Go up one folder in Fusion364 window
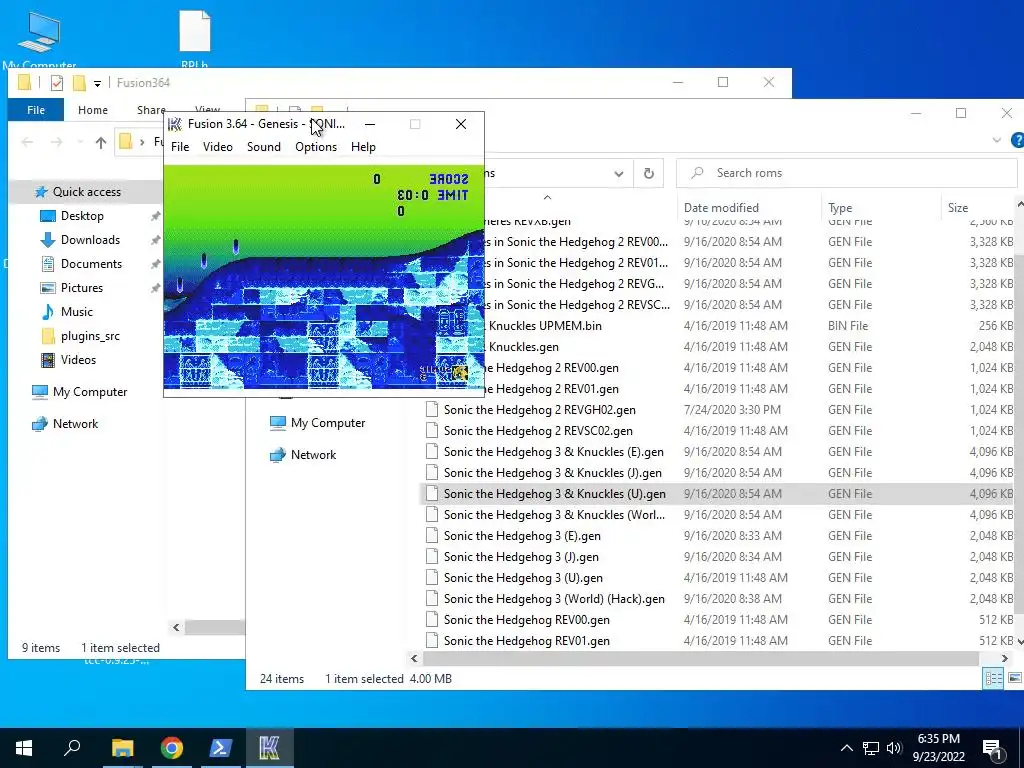Image resolution: width=1024 pixels, height=768 pixels. coord(101,142)
